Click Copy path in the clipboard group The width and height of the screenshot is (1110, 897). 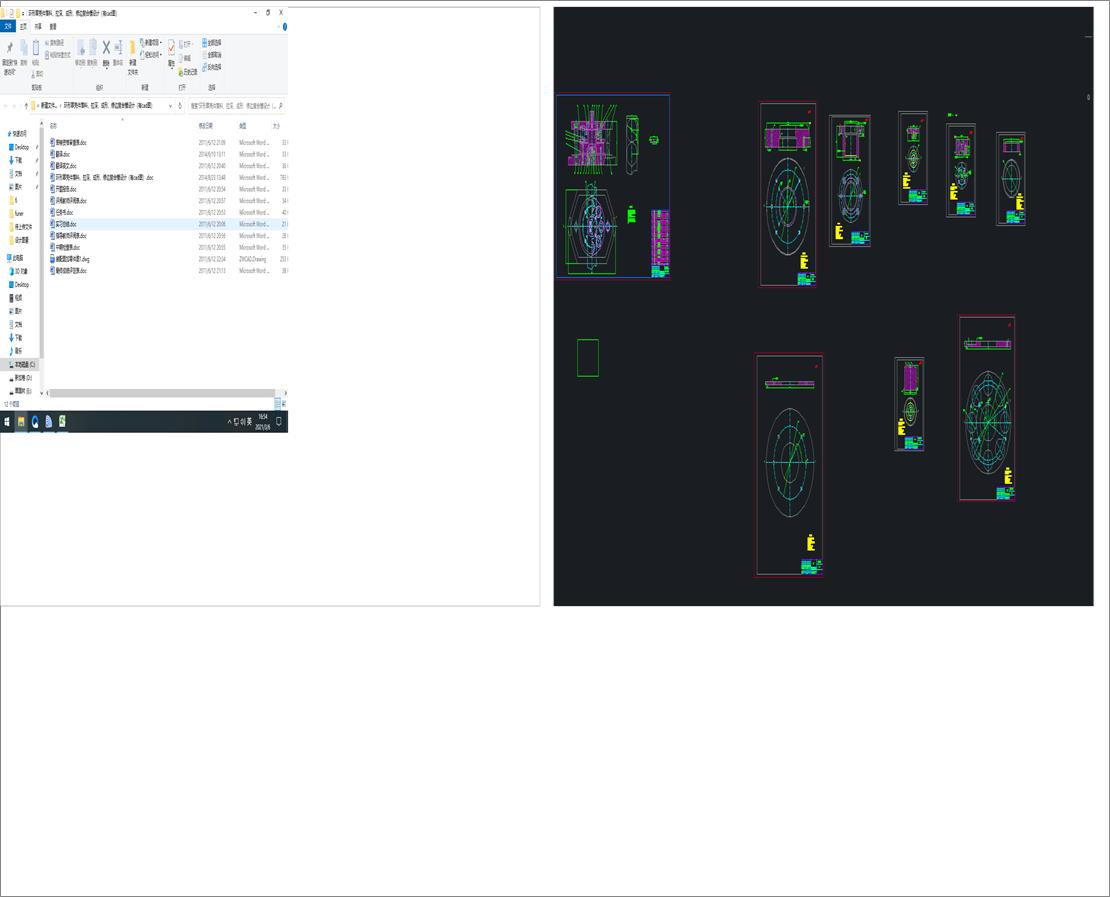[x=55, y=43]
